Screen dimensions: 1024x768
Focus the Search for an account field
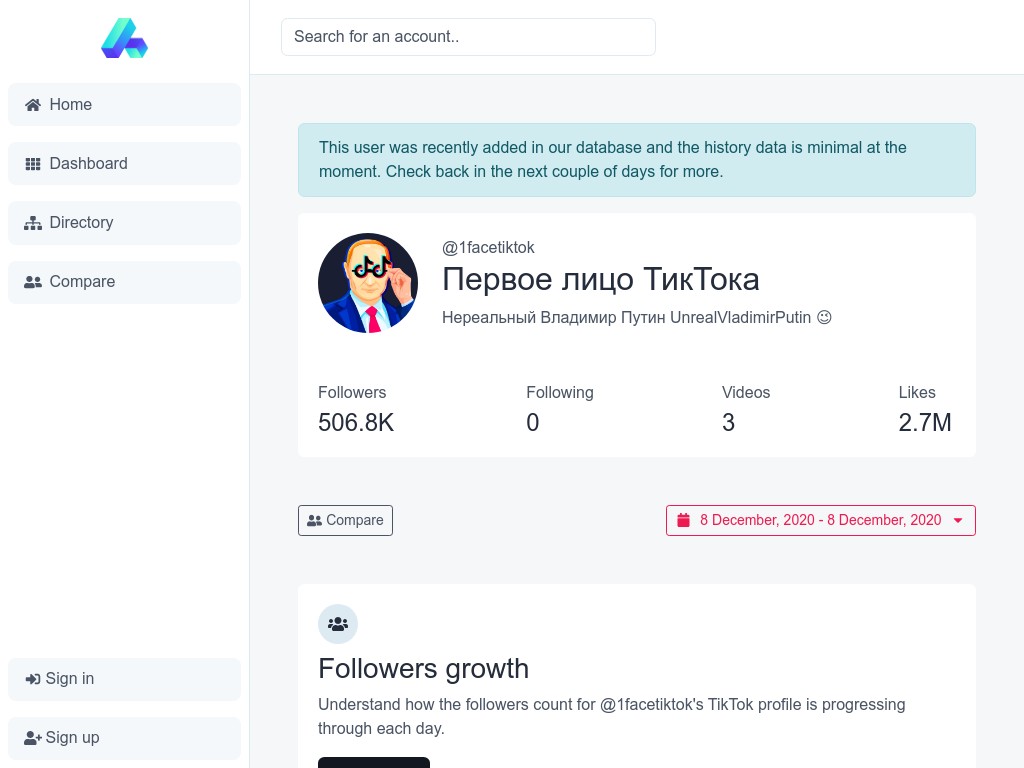(468, 37)
